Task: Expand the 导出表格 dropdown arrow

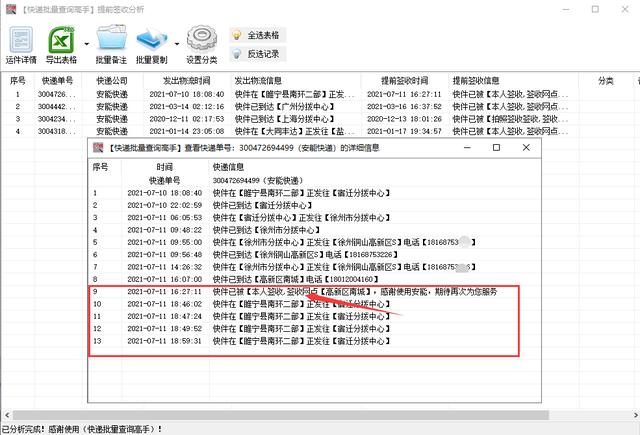Action: pyautogui.click(x=87, y=43)
